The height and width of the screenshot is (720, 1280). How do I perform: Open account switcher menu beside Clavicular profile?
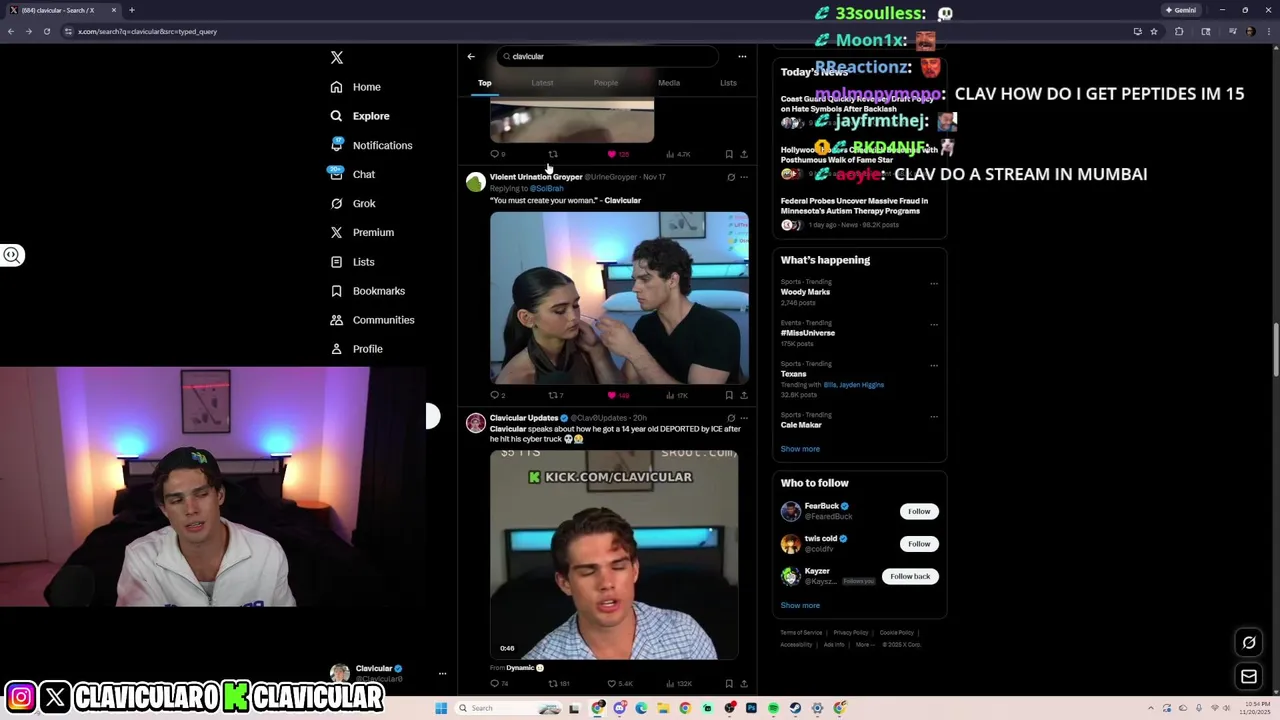442,673
